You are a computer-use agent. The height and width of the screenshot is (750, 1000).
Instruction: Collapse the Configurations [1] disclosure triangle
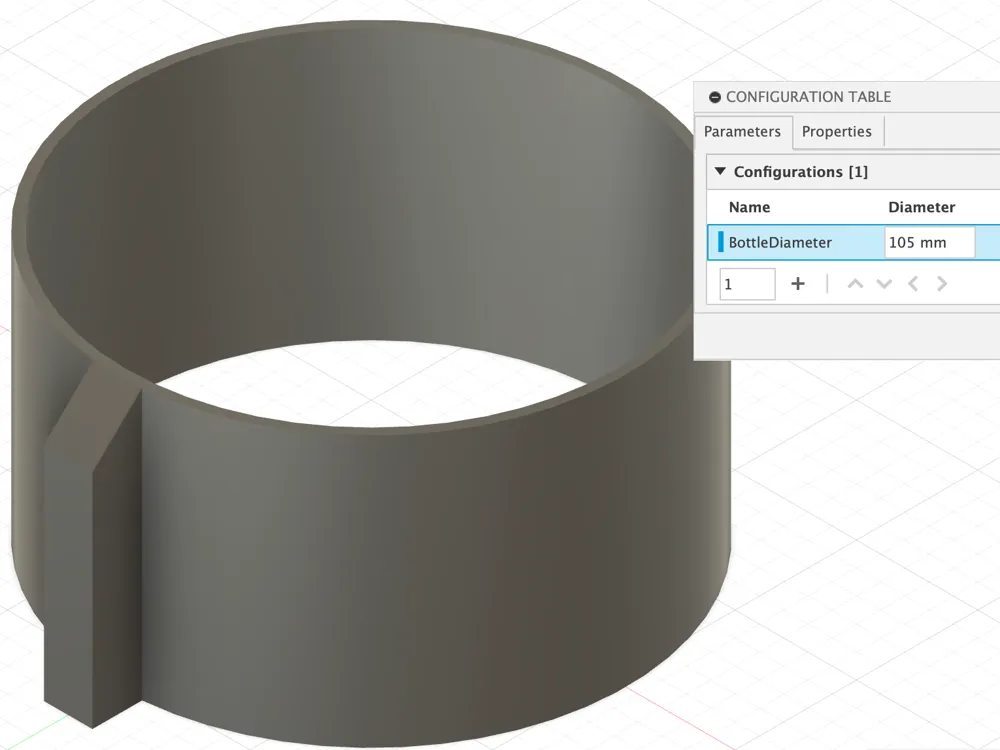pos(720,172)
